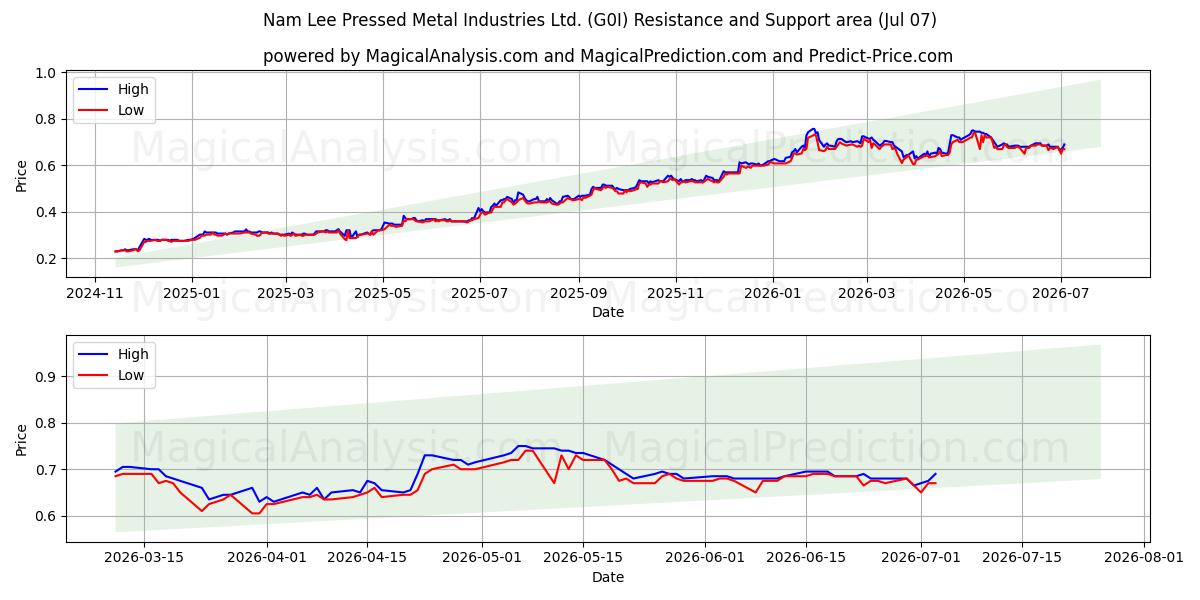Click the '2026-06-01' date label
The height and width of the screenshot is (600, 1200).
coord(705,559)
